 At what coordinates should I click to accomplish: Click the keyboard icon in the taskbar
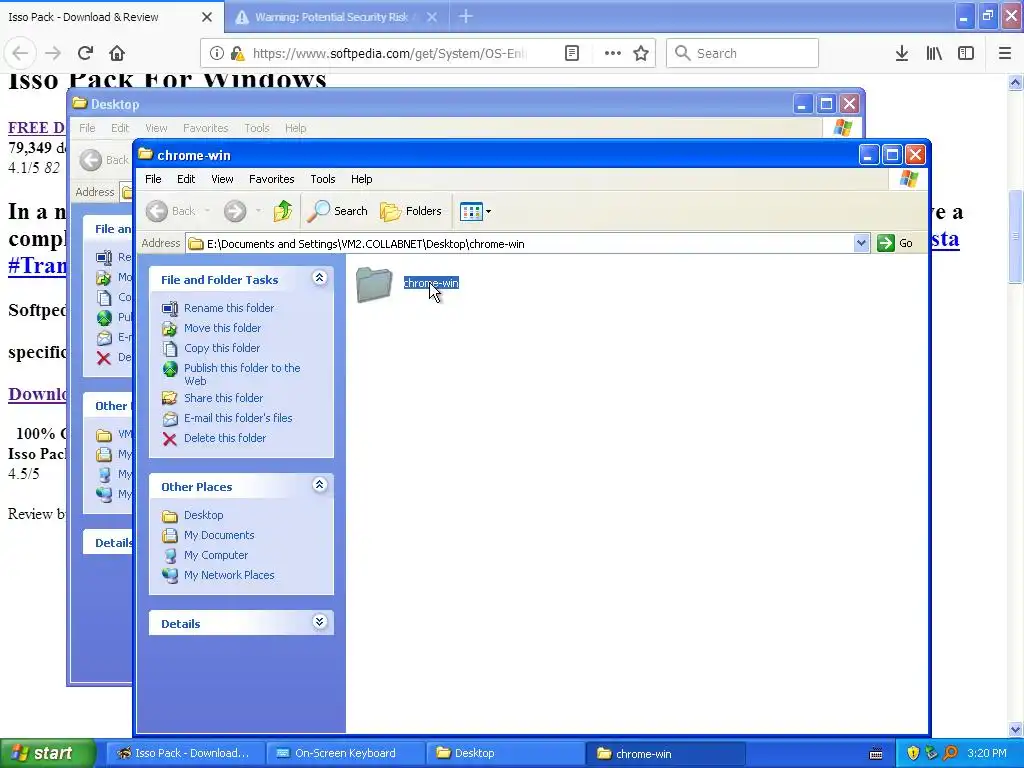876,754
